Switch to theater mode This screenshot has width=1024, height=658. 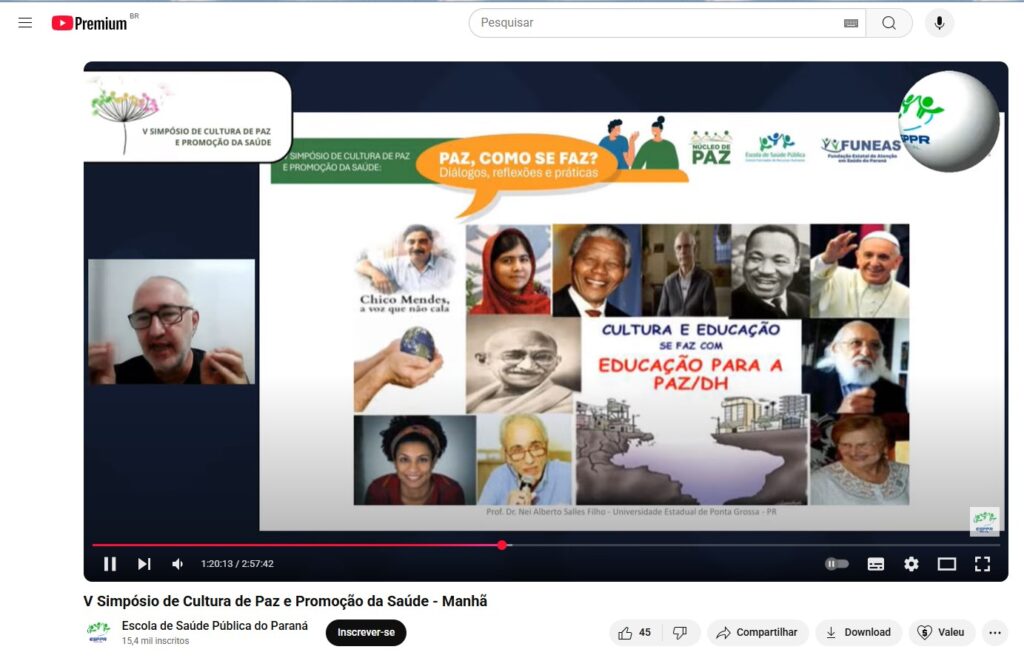pyautogui.click(x=946, y=564)
